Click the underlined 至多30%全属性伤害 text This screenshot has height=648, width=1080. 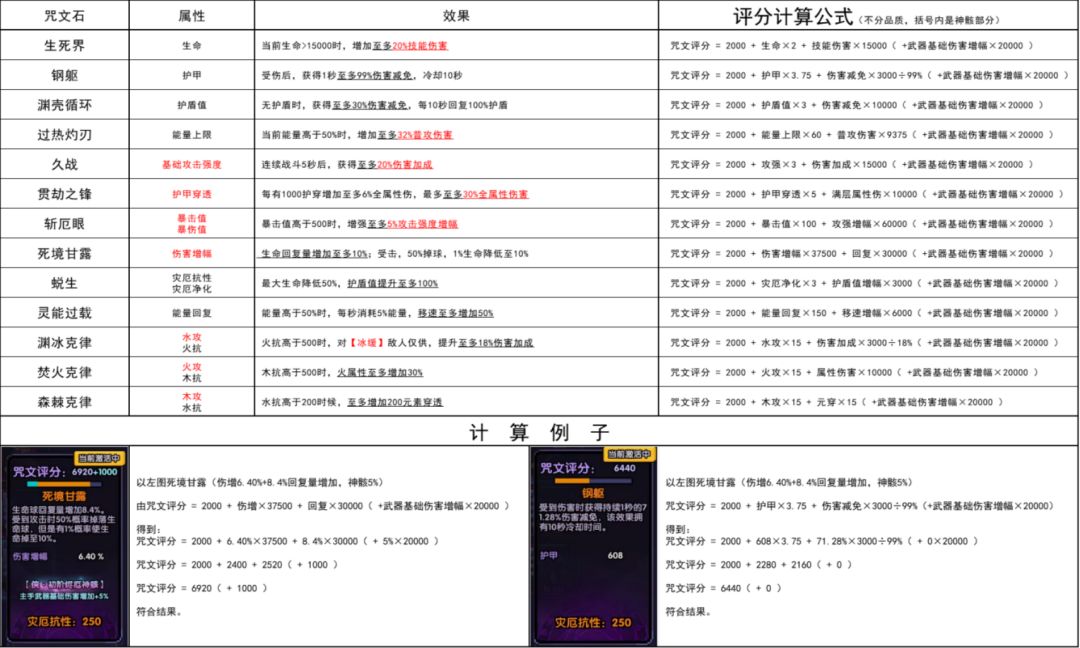tap(485, 194)
